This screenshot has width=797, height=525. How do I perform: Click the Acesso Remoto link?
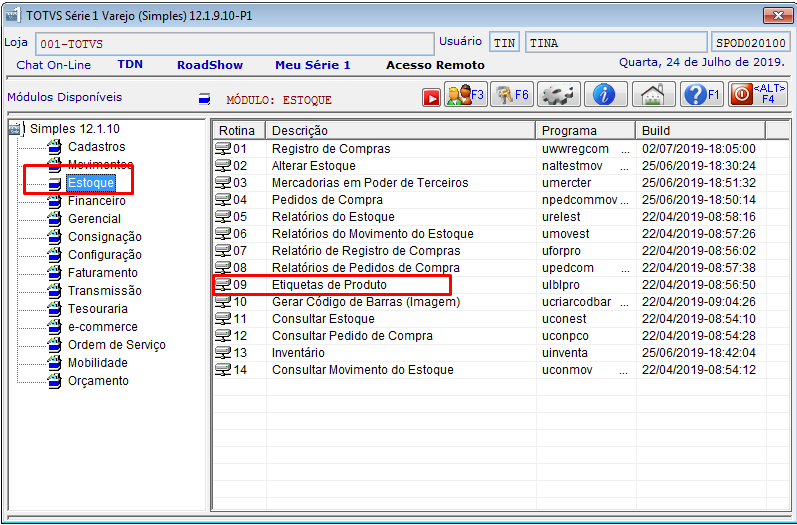pos(436,65)
